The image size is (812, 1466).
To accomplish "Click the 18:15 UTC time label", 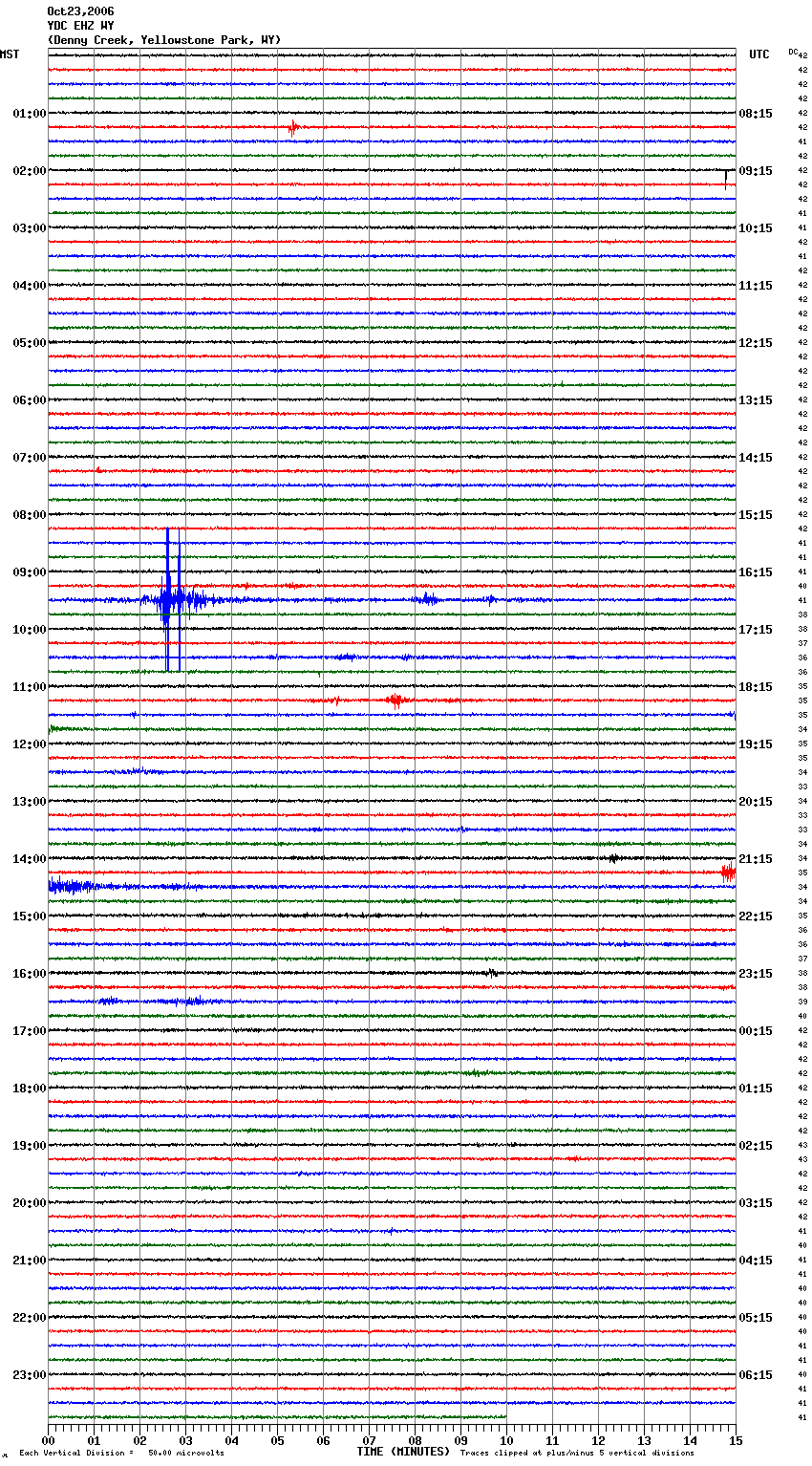I will click(x=756, y=687).
